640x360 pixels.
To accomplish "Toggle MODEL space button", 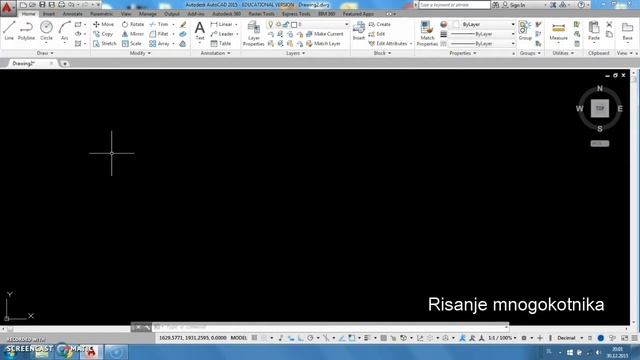I will click(x=239, y=338).
